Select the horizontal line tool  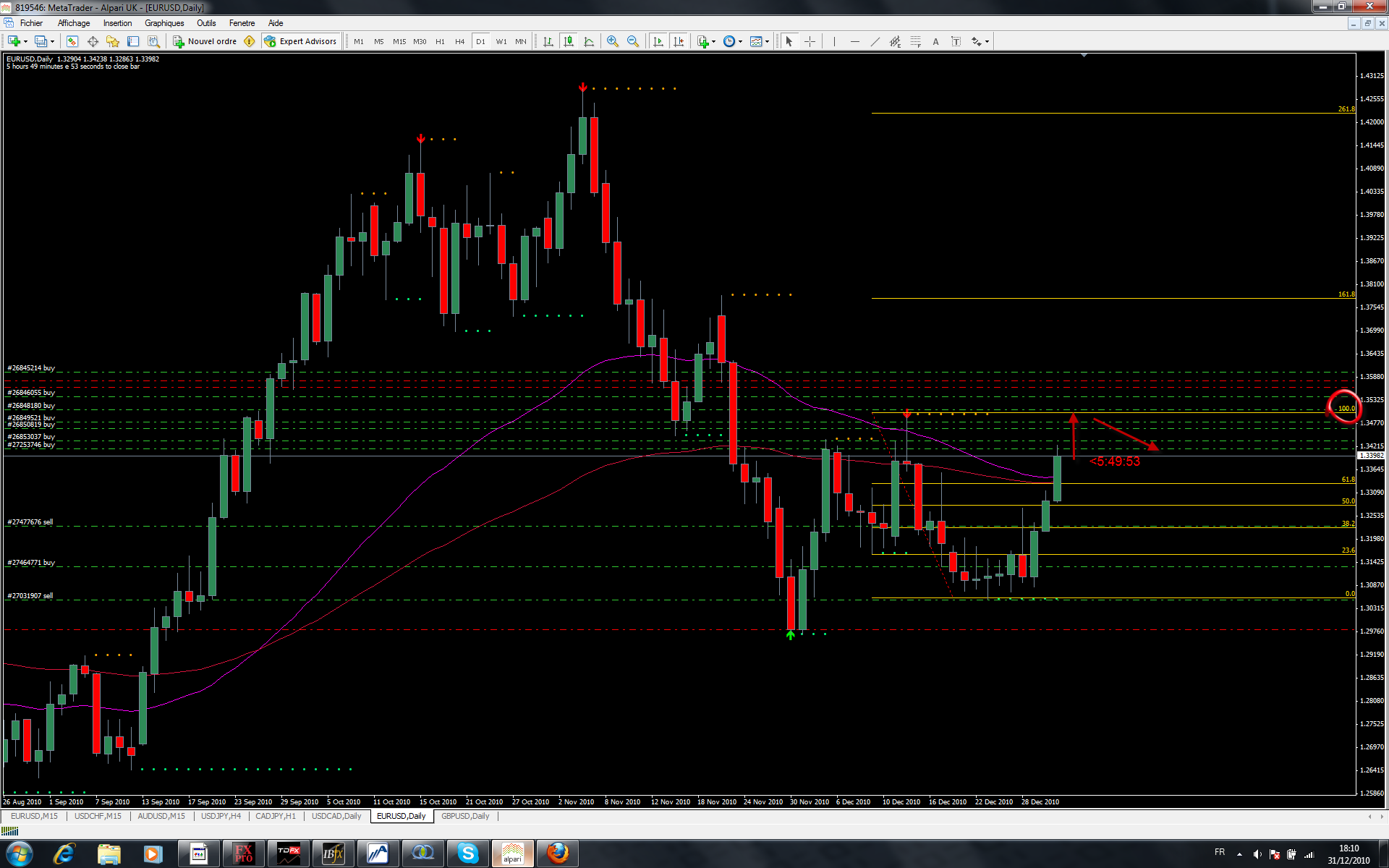click(854, 41)
